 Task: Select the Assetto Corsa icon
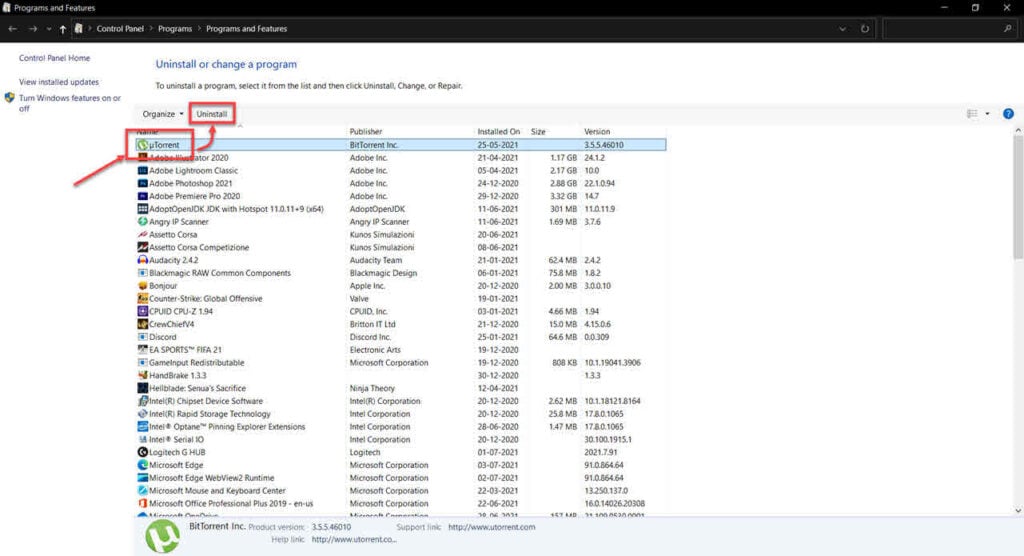click(x=142, y=235)
